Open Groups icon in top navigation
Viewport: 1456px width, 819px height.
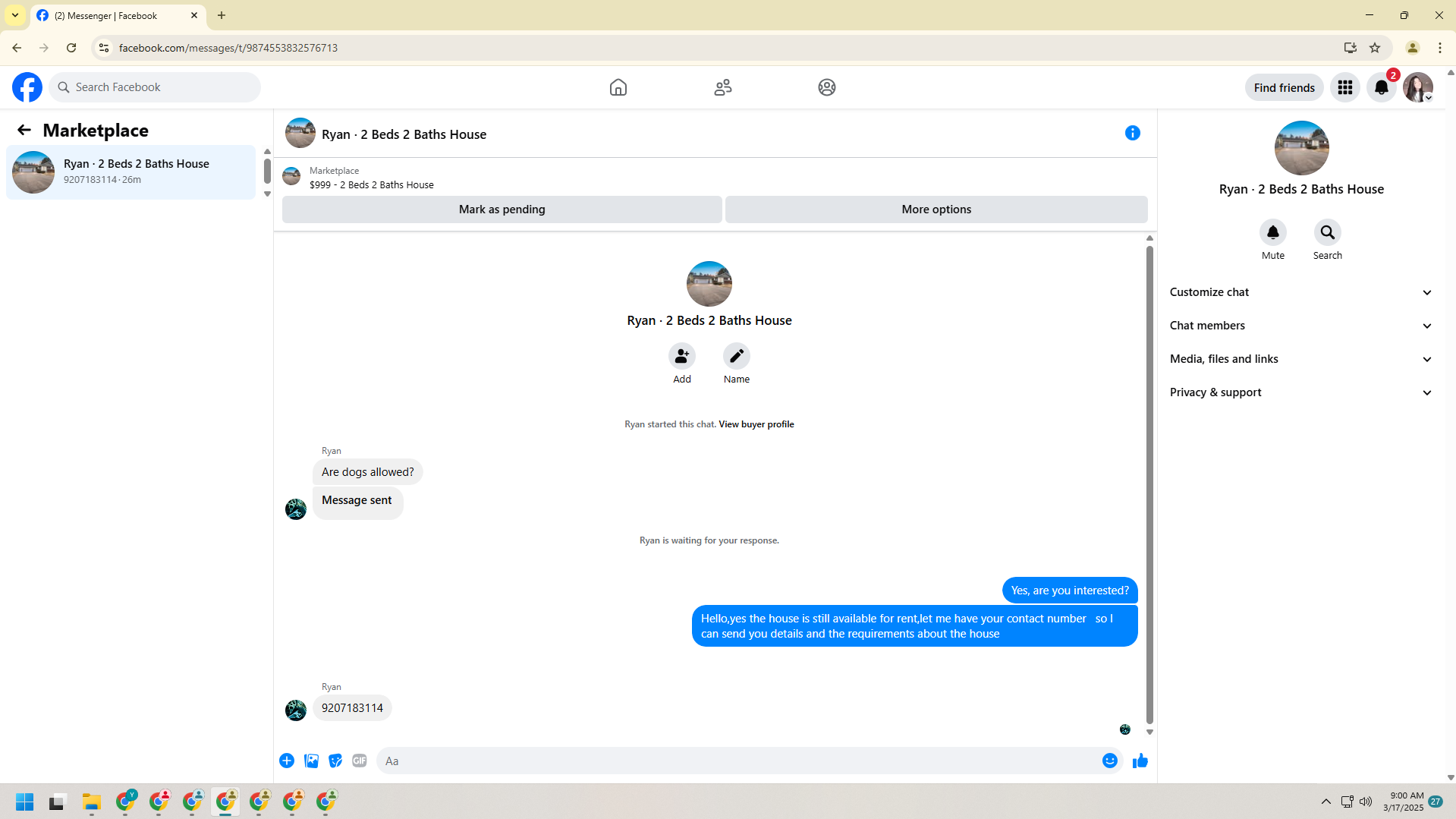[827, 87]
